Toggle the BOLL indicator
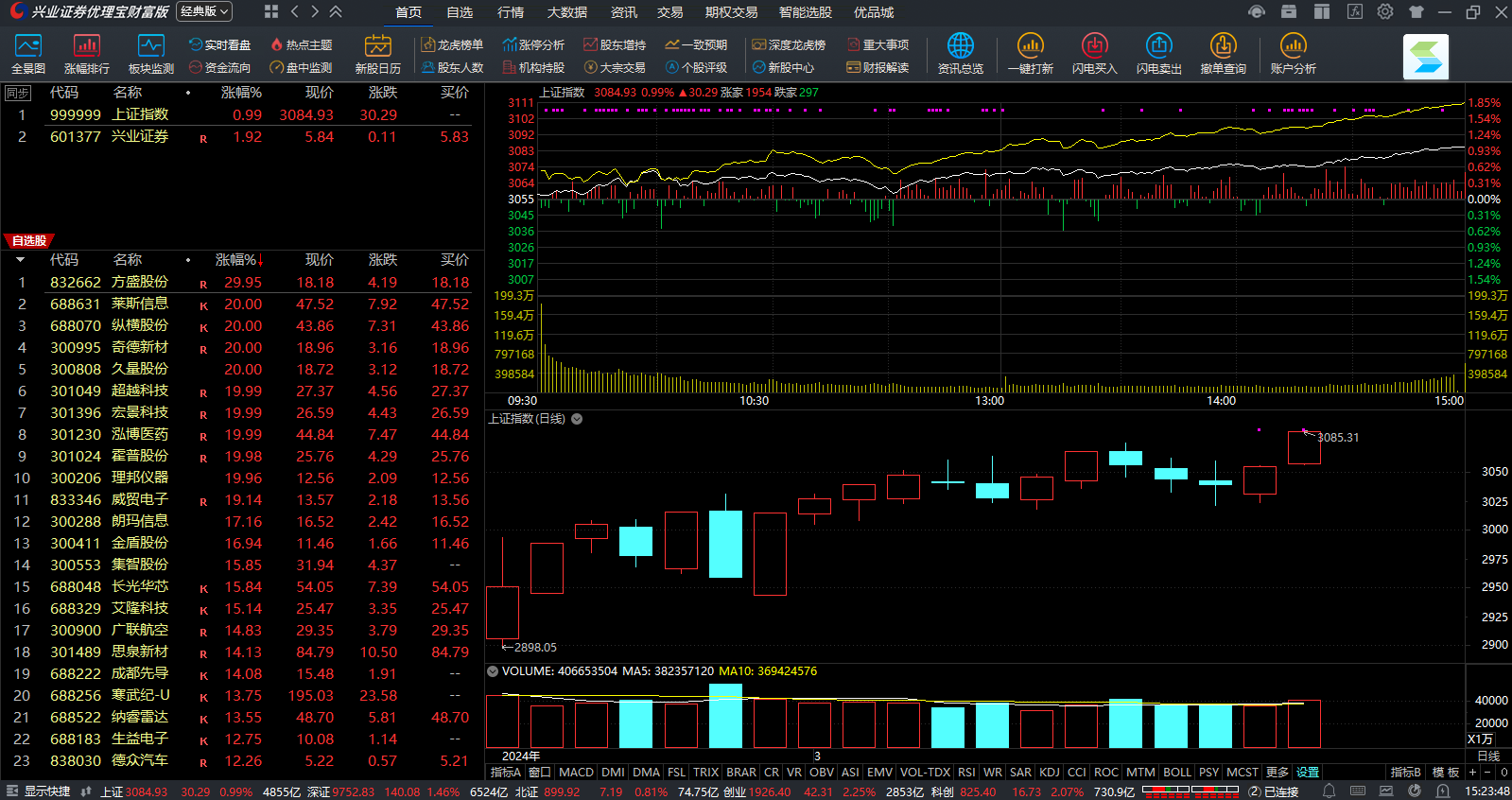The image size is (1512, 800). click(1176, 773)
